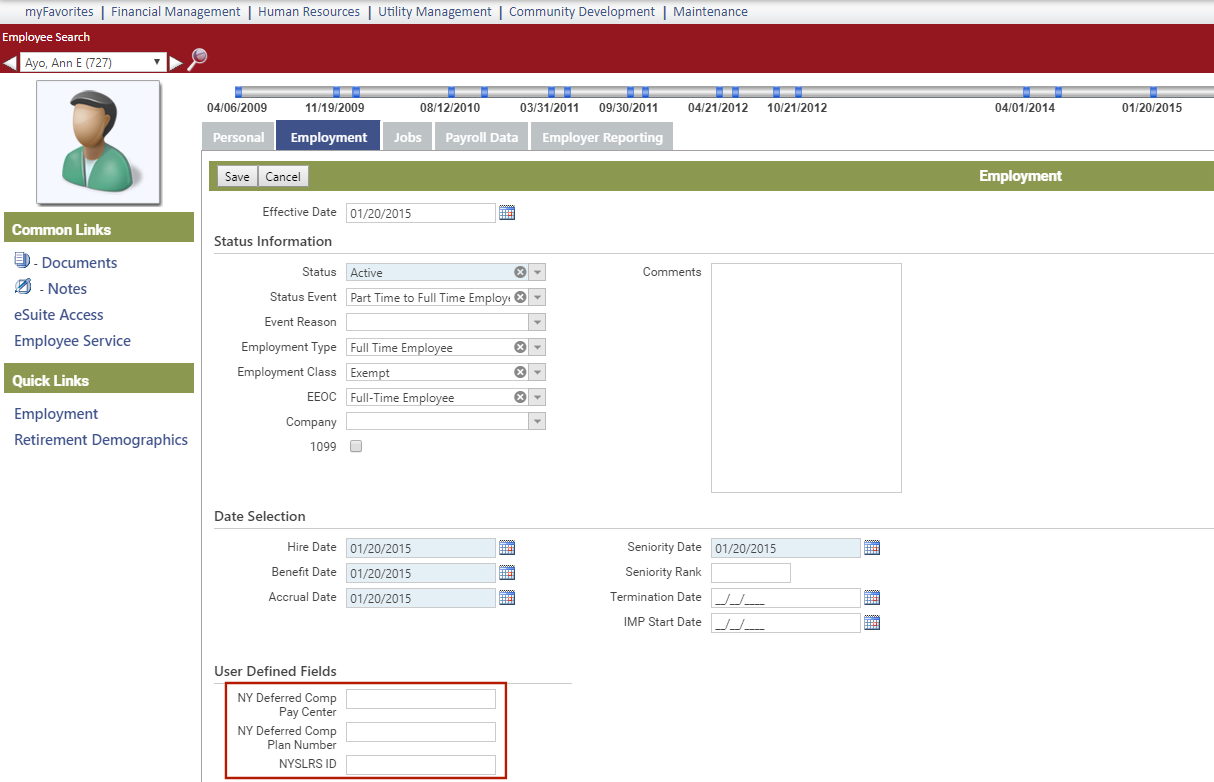Open calendar picker for IMP Start Date

(x=872, y=623)
